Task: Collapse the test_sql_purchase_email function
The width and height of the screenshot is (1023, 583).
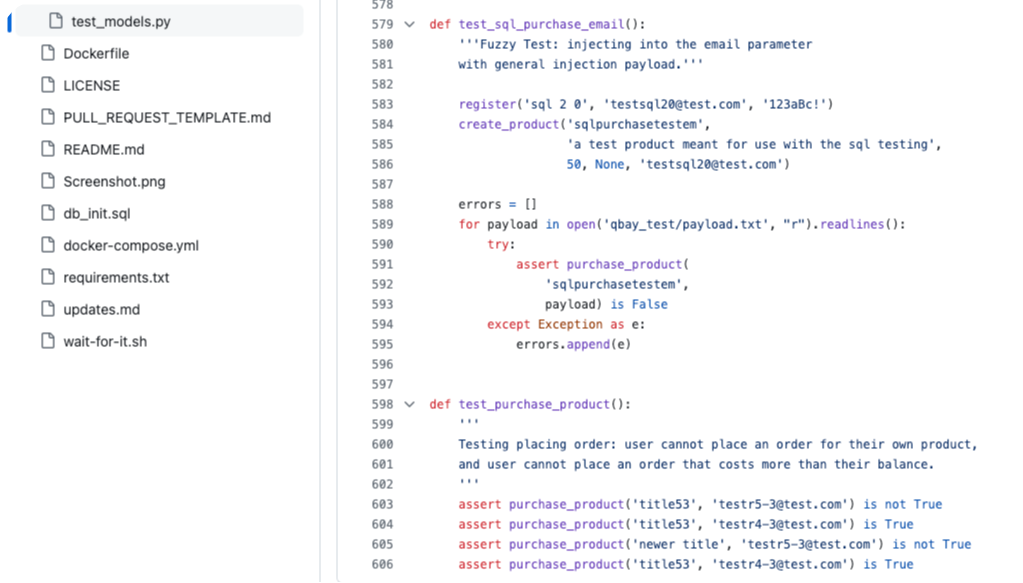Action: point(410,24)
